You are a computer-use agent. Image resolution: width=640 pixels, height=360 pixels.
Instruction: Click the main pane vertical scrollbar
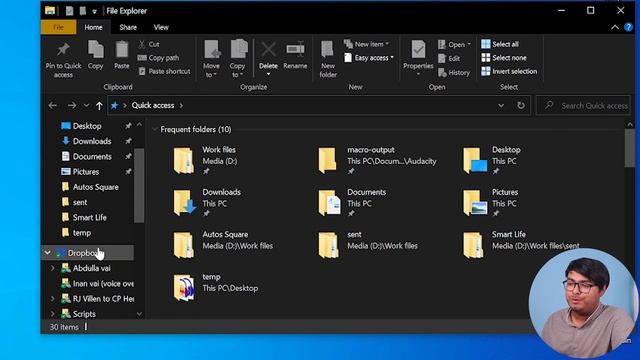(629, 148)
